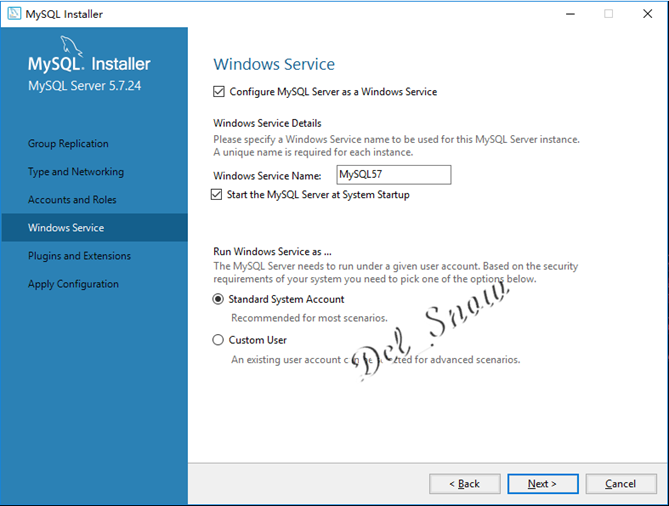
Task: Click the Windows Service page heading
Action: 274,64
